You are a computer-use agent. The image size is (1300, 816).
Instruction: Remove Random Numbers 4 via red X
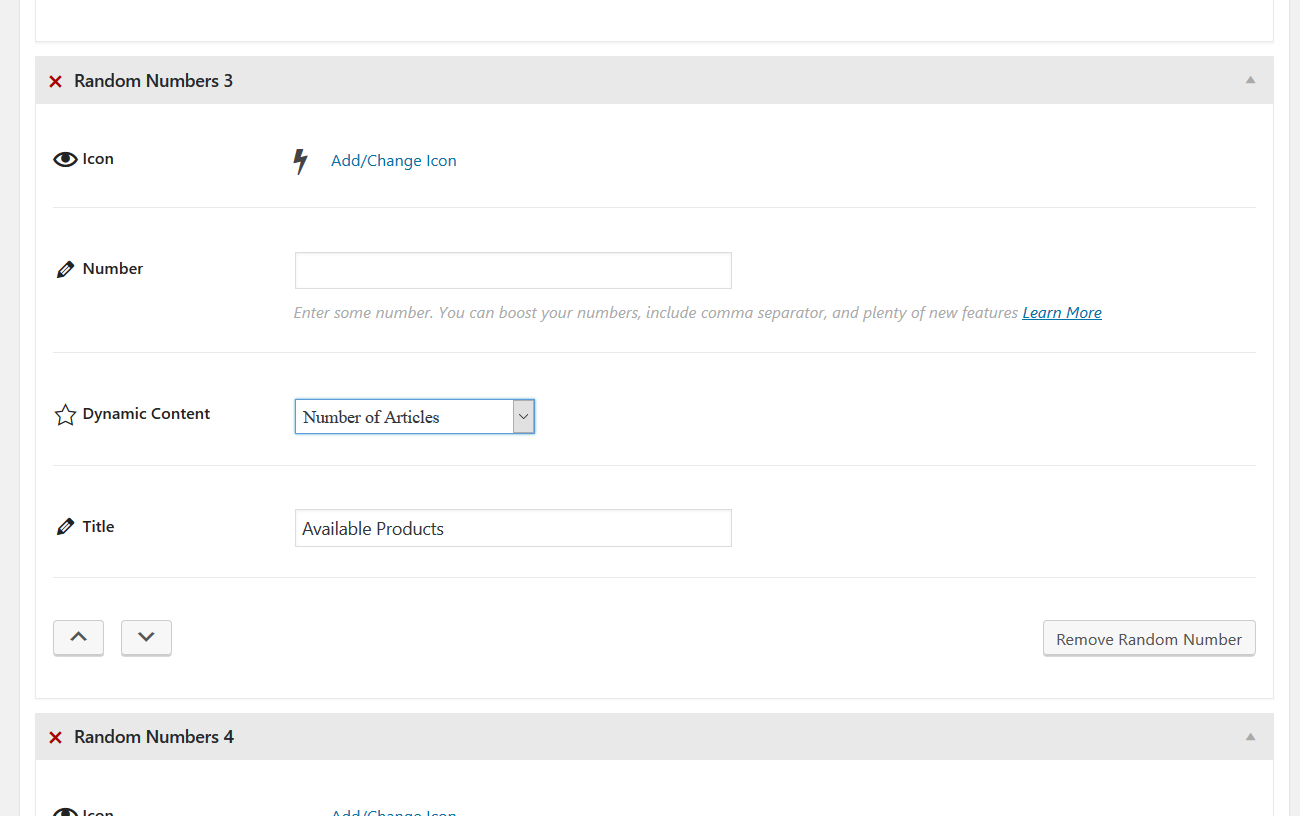56,737
